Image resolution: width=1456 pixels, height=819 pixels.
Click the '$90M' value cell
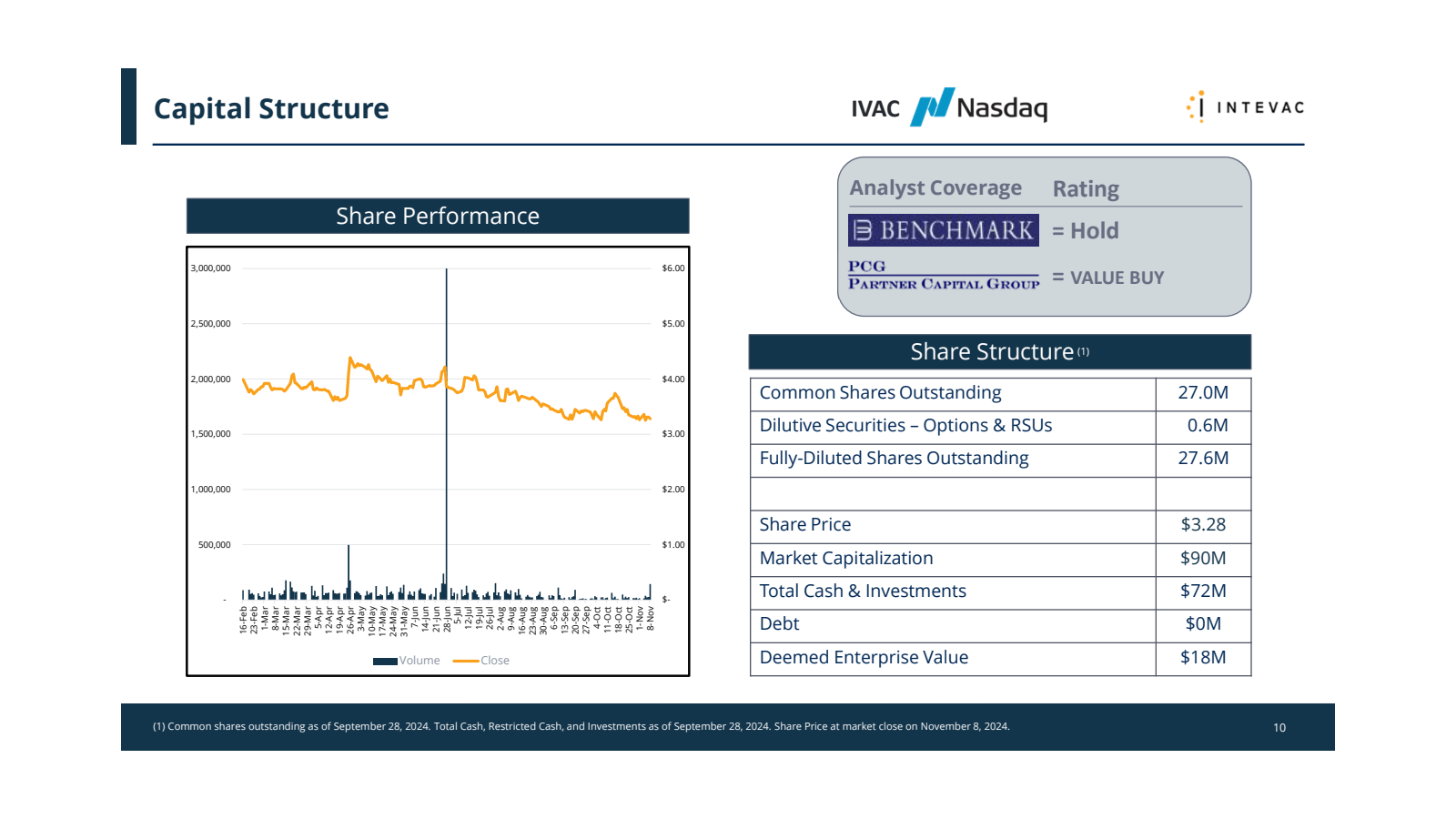click(1203, 560)
